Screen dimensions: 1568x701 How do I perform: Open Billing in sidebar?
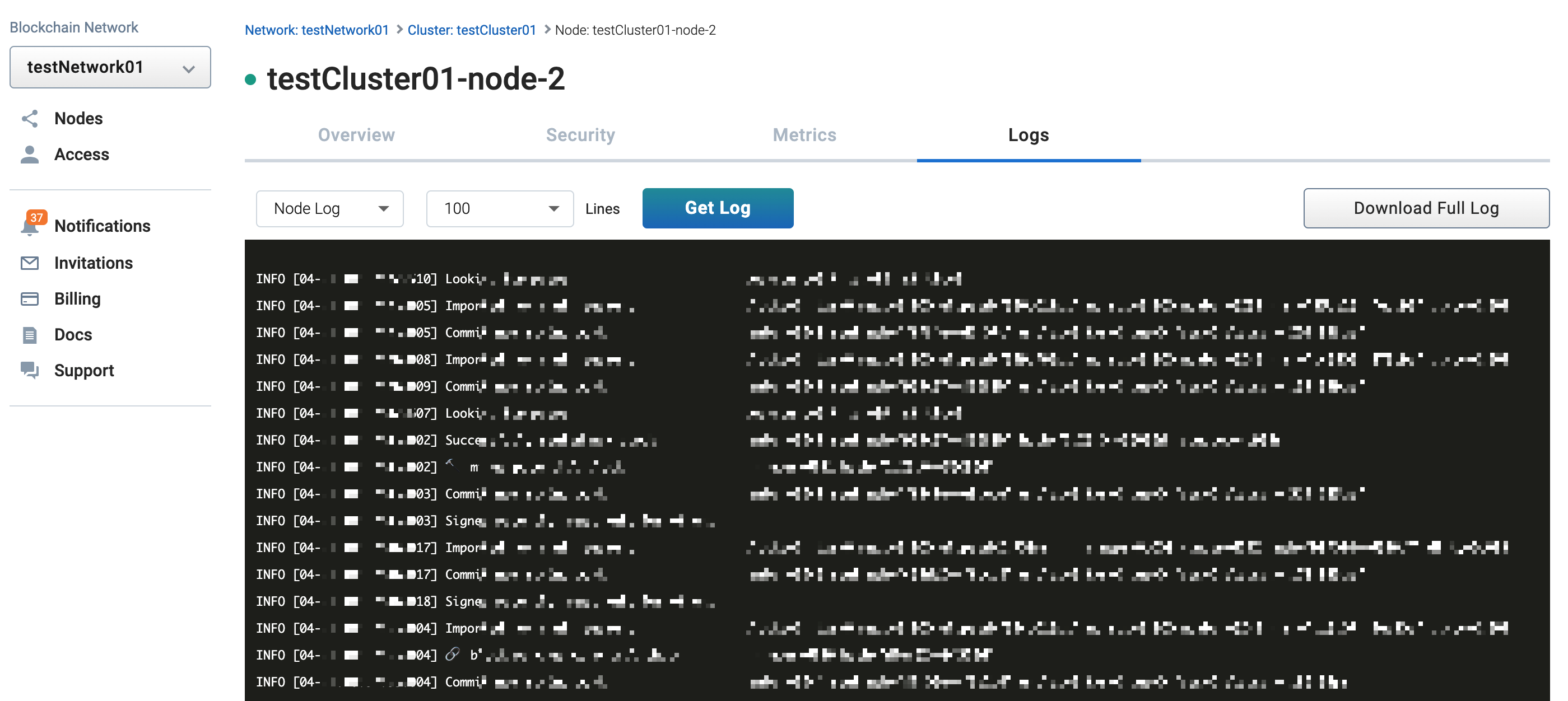click(77, 299)
